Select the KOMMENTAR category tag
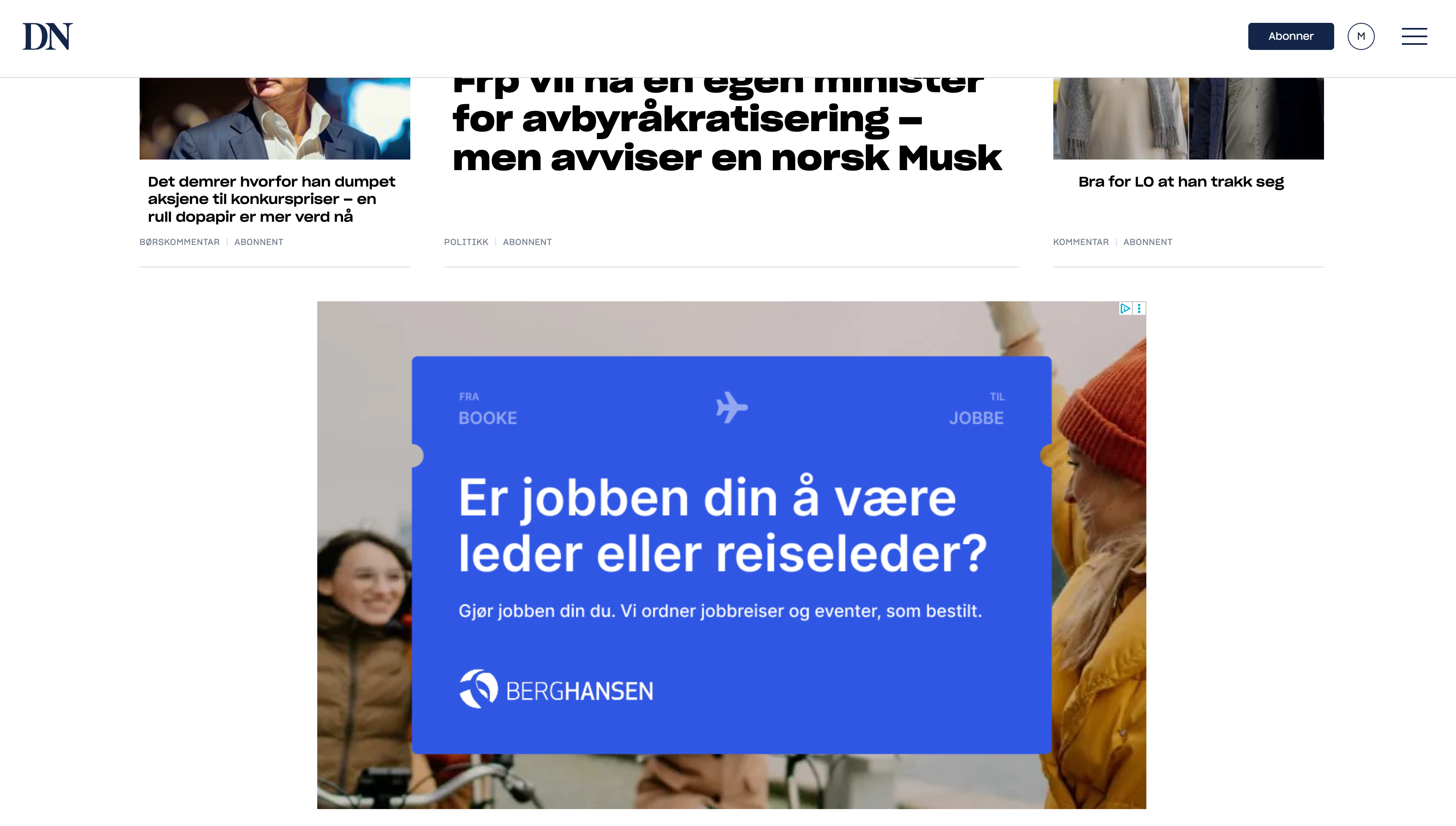Screen dimensions: 1456x826 pyautogui.click(x=1081, y=242)
